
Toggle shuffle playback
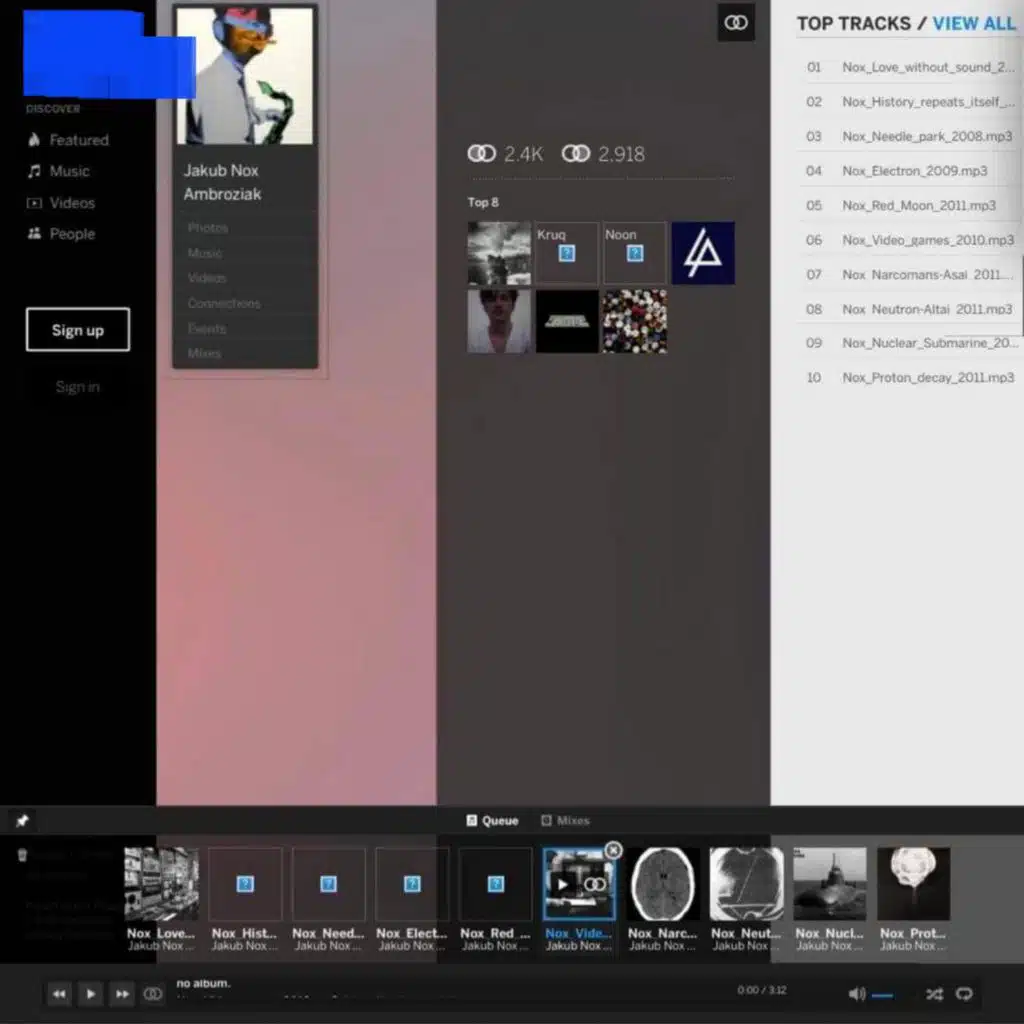[x=935, y=994]
